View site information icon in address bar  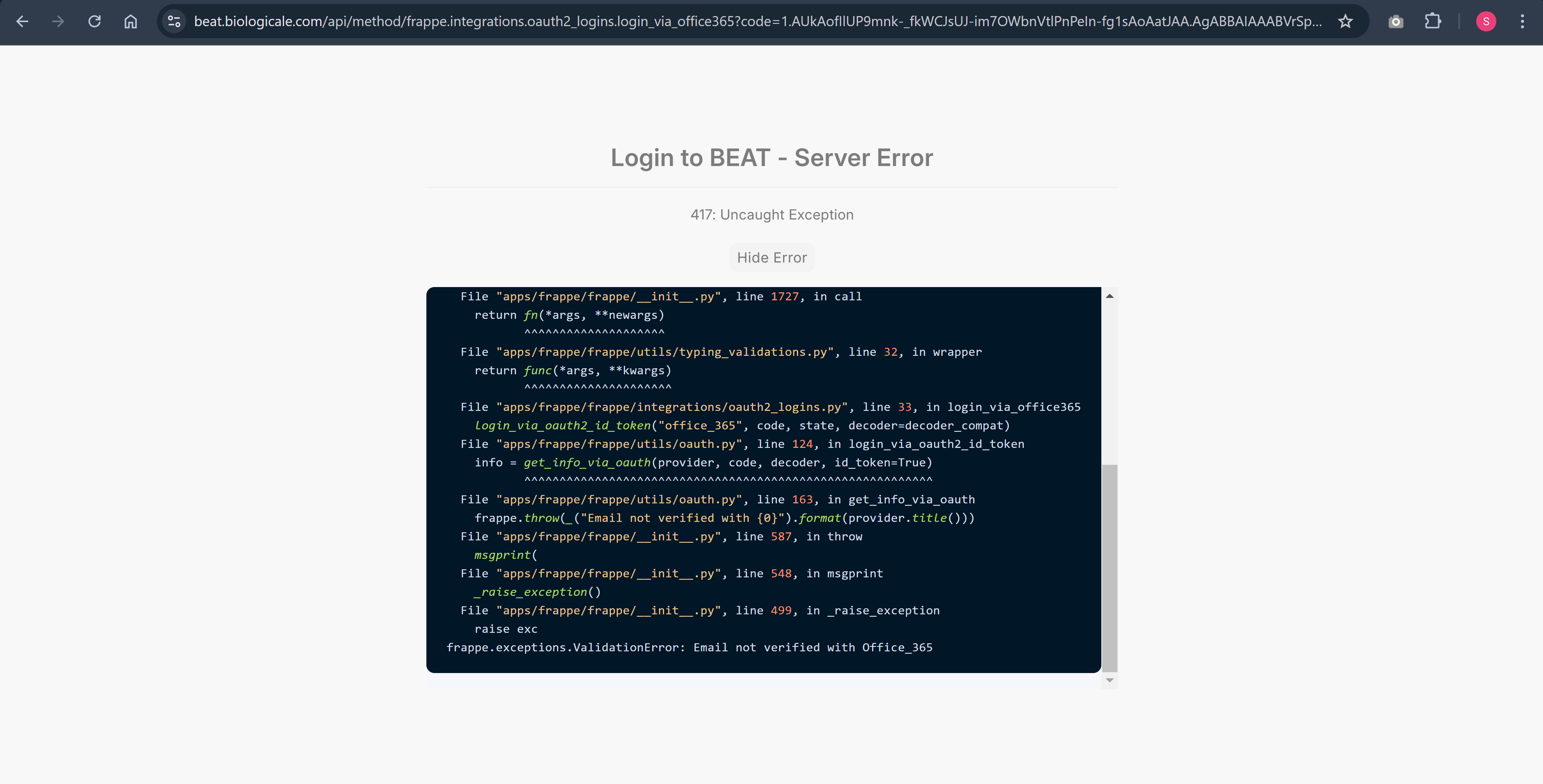[x=174, y=22]
